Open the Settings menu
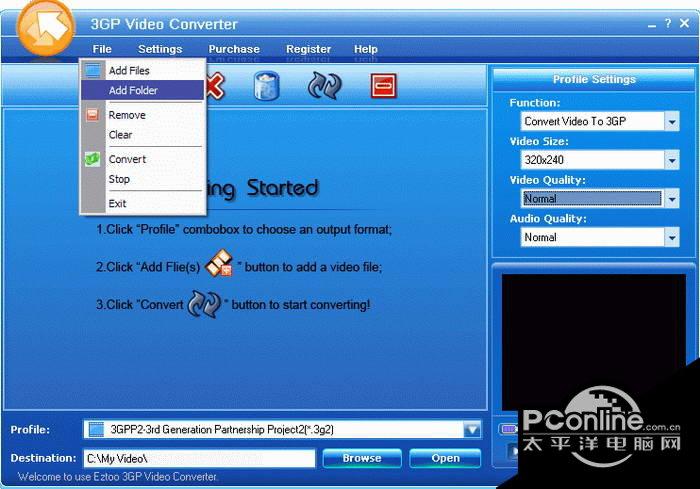 click(160, 49)
